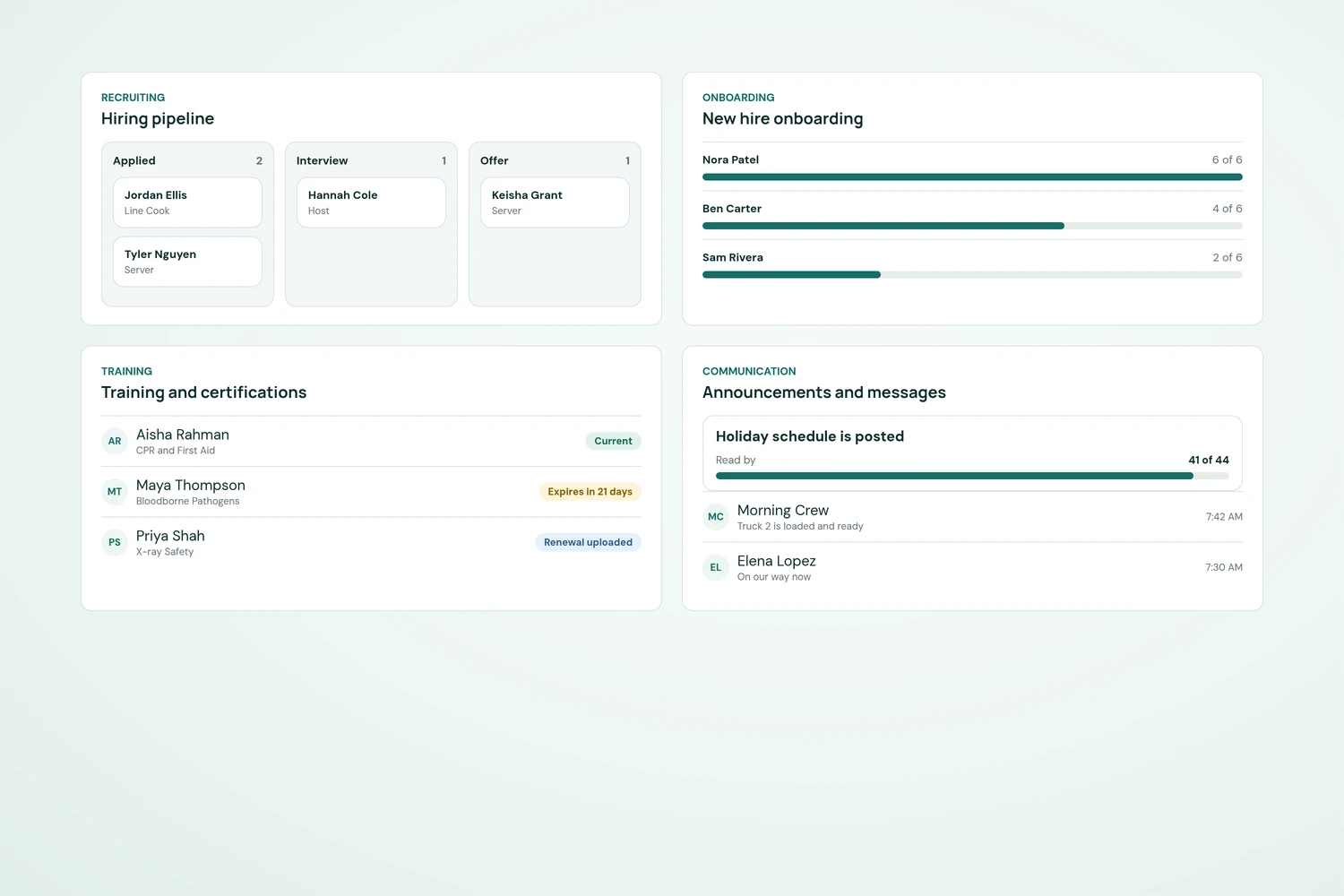Click the Expires in 21 days badge
Image resolution: width=1344 pixels, height=896 pixels.
590,492
